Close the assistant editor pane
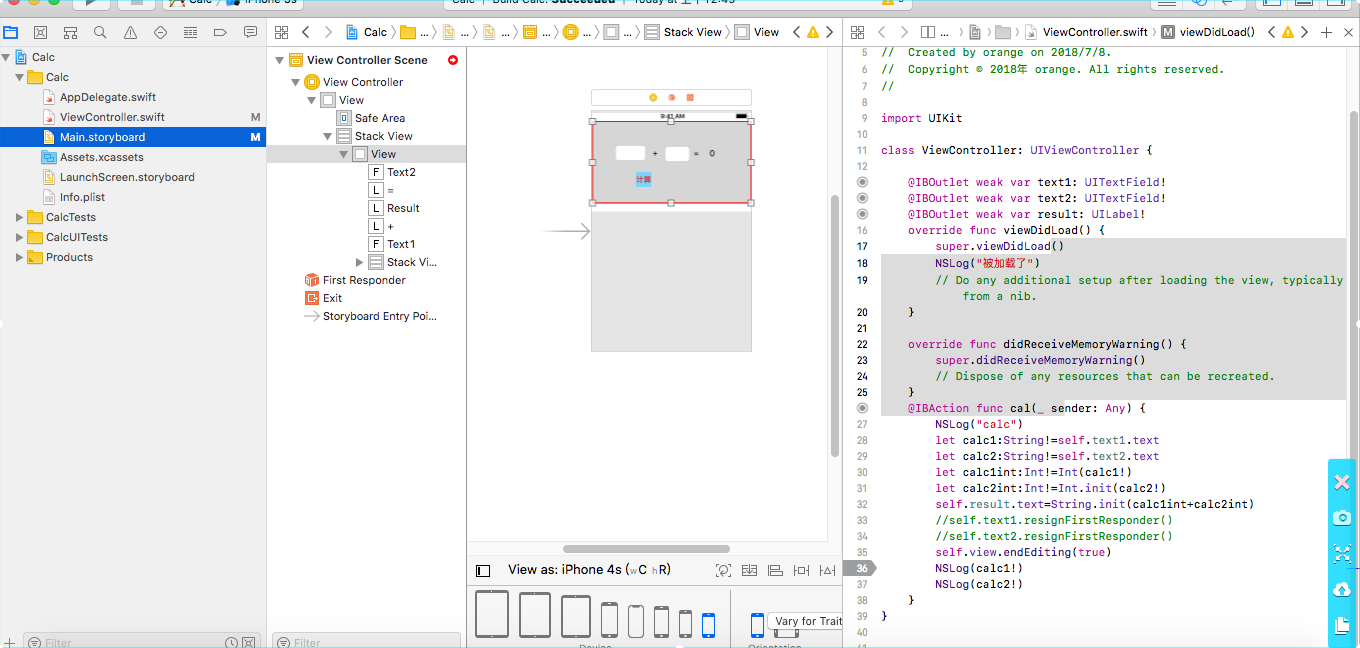The height and width of the screenshot is (648, 1360). 1347,32
